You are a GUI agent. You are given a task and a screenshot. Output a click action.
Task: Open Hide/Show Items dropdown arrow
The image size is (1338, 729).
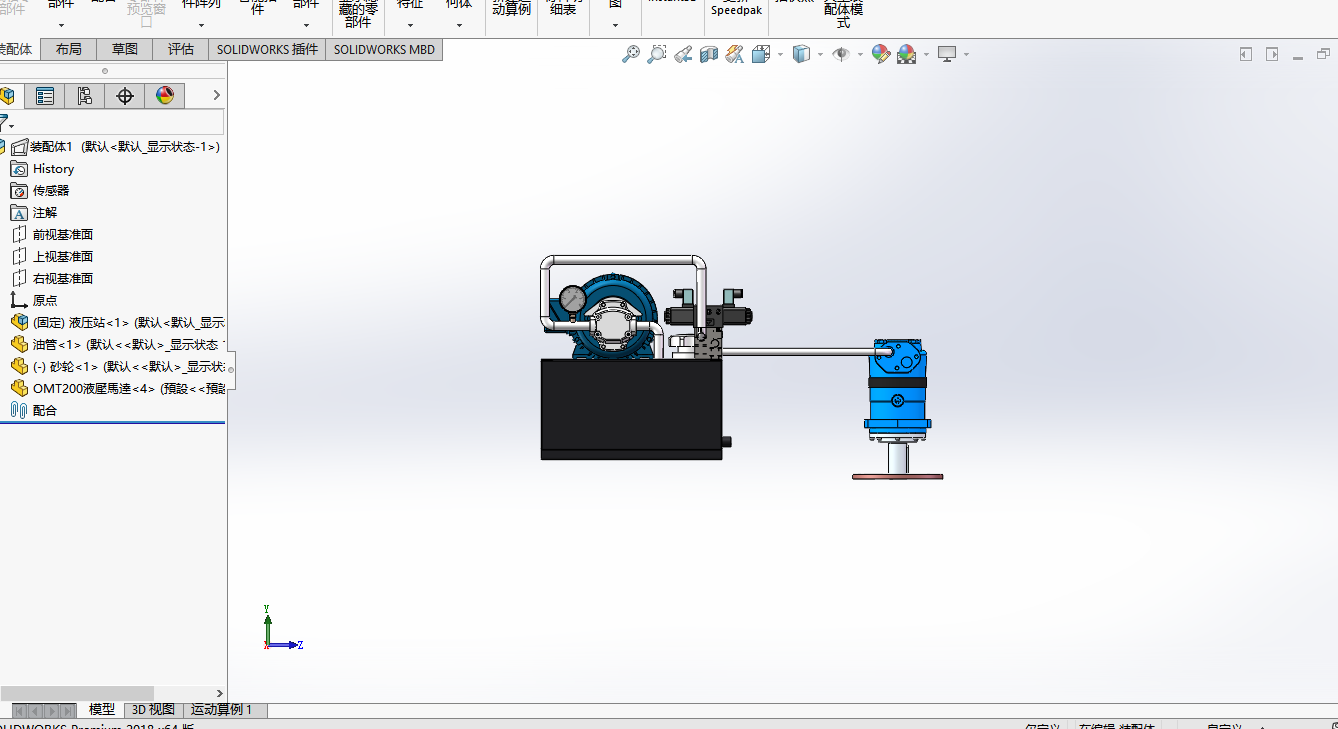pos(860,55)
